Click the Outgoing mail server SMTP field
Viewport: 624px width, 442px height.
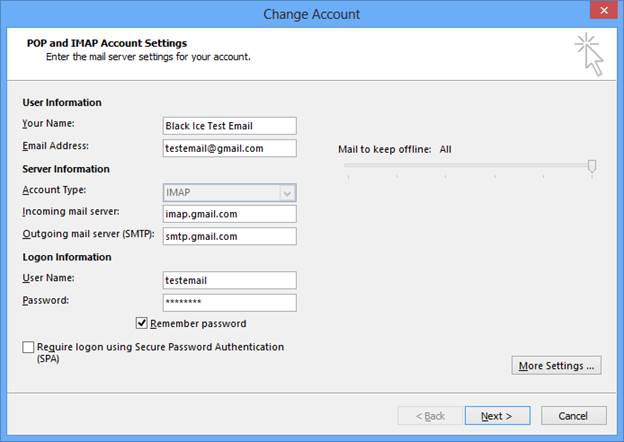(x=229, y=236)
